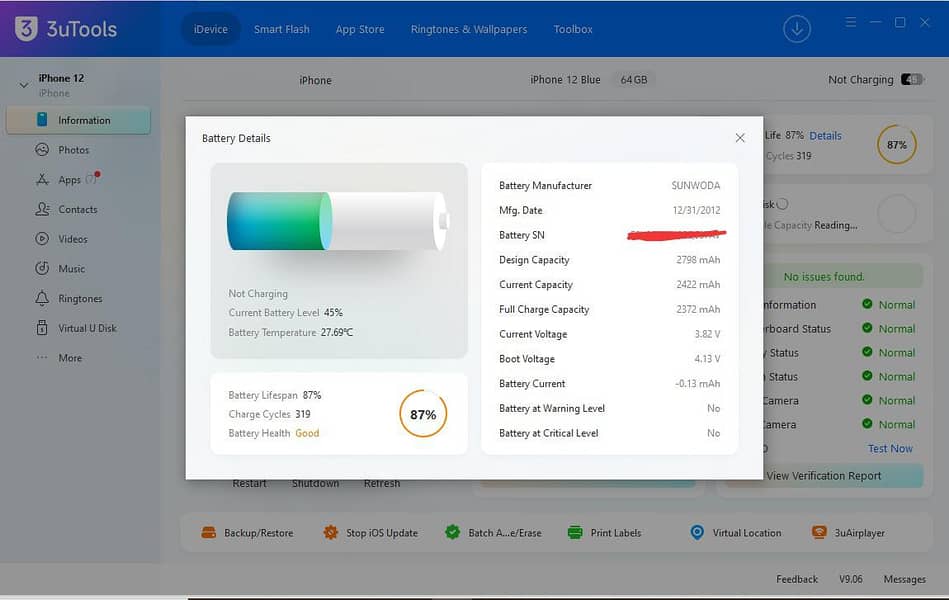Viewport: 949px width, 600px height.
Task: Click the green check beside Information Normal
Action: point(867,304)
